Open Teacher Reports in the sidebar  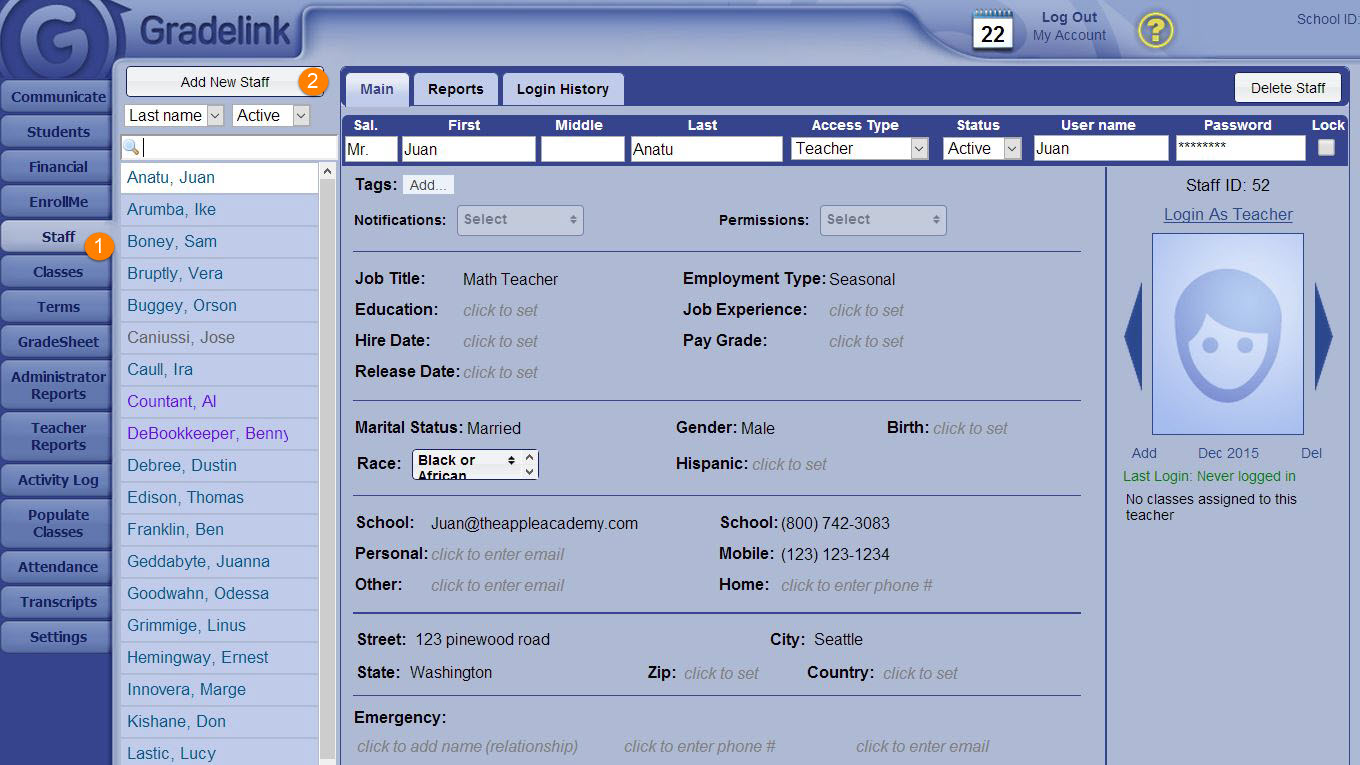[x=57, y=437]
